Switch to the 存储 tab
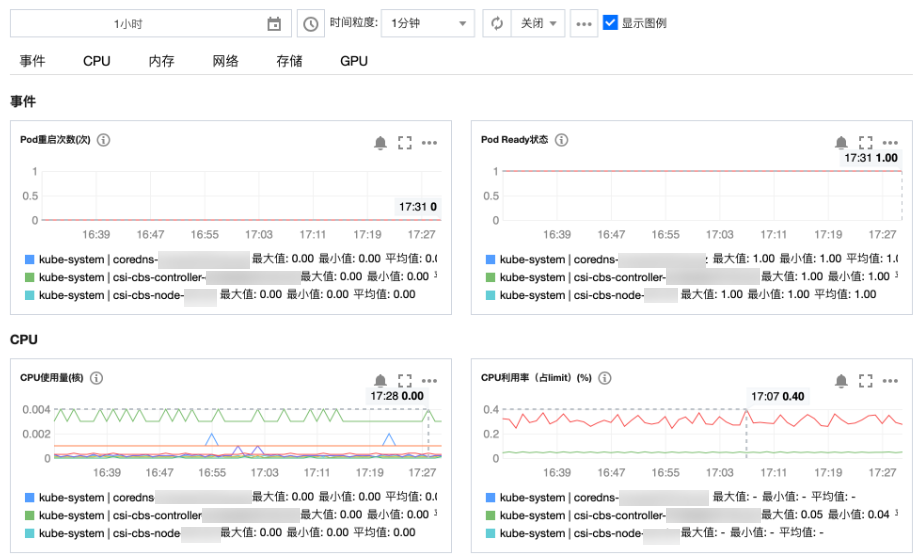 pyautogui.click(x=289, y=61)
